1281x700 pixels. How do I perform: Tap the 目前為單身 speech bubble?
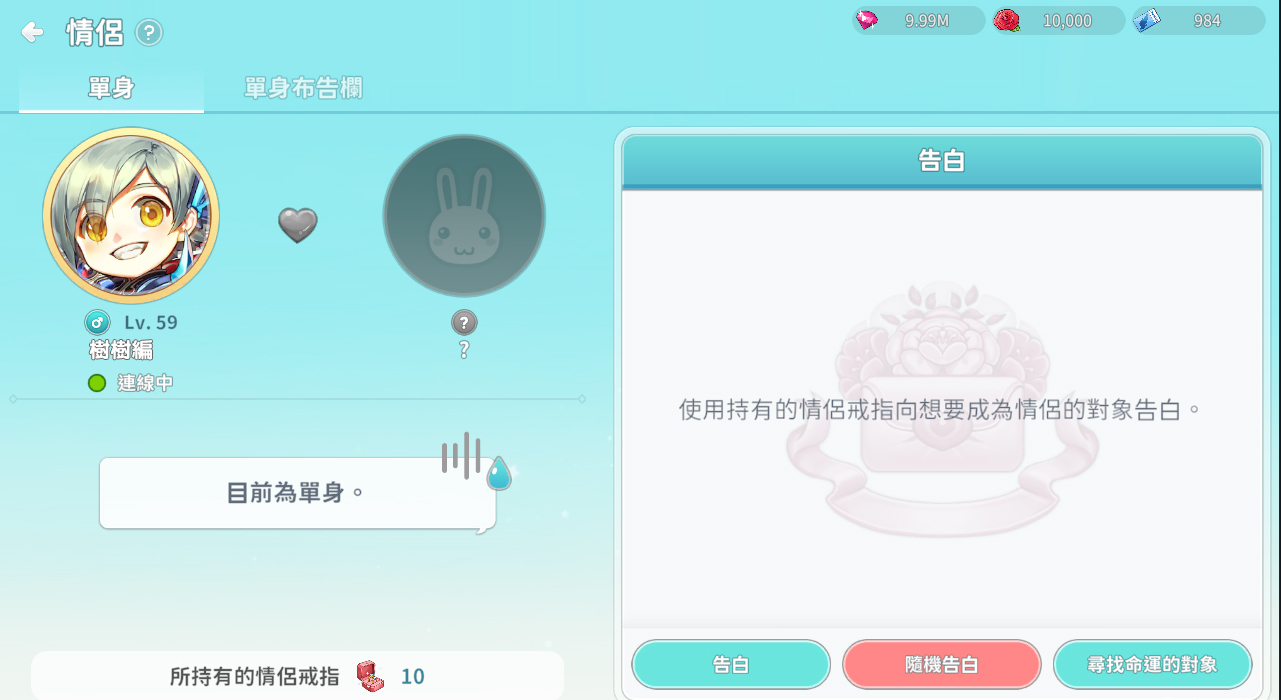click(298, 493)
